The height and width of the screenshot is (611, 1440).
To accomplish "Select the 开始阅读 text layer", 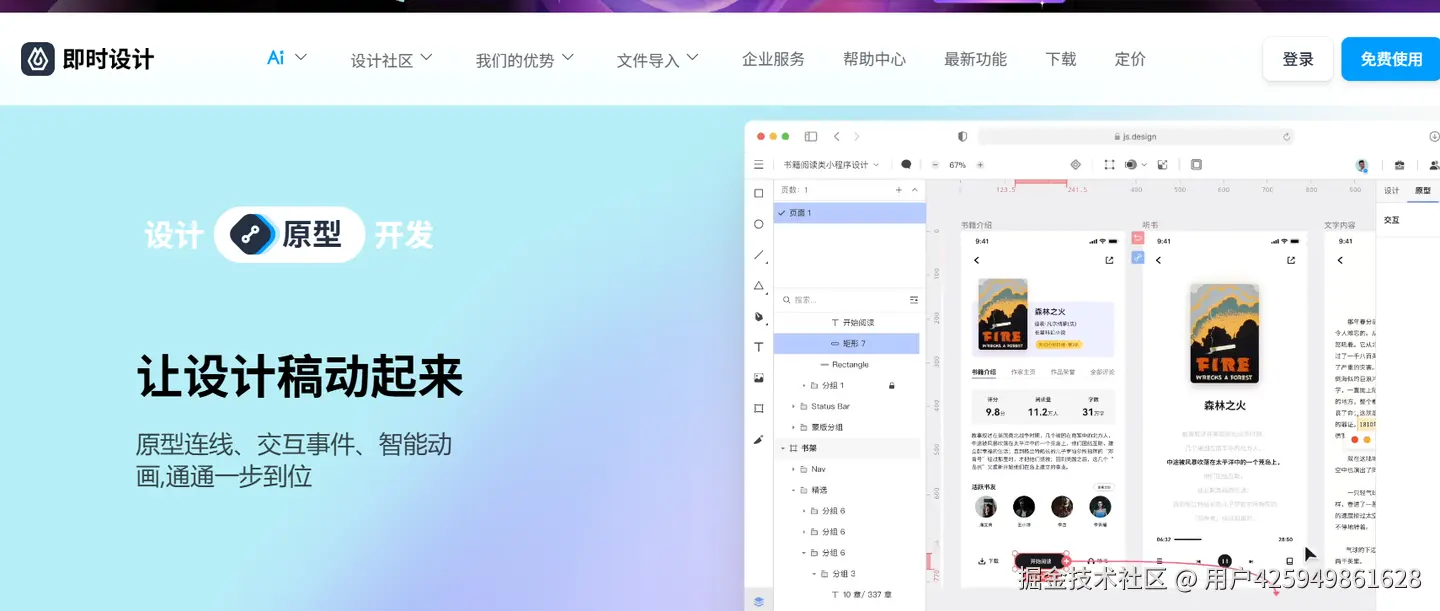I will 847,322.
